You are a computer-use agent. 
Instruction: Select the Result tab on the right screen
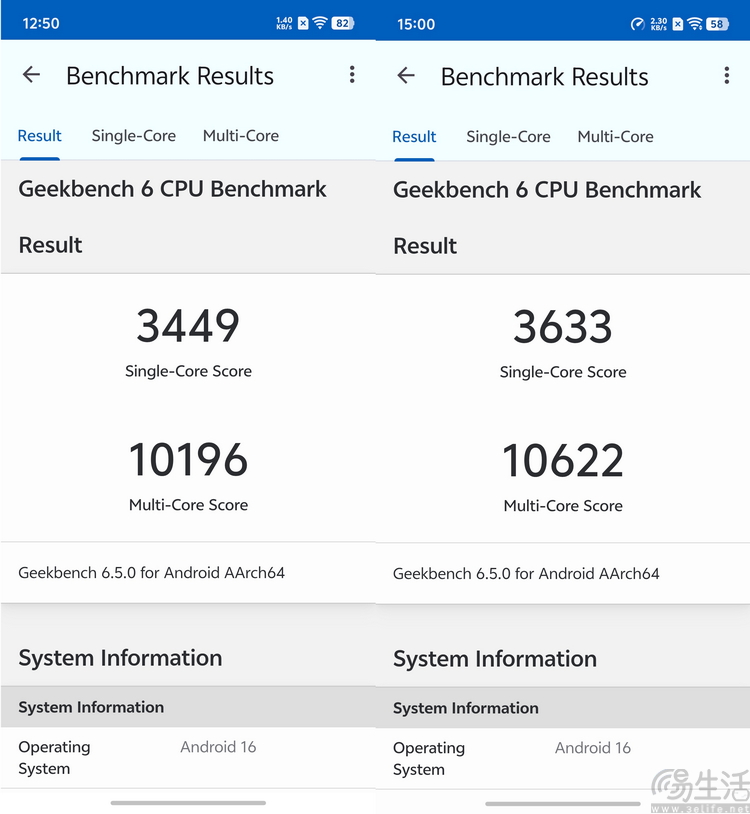click(x=414, y=137)
